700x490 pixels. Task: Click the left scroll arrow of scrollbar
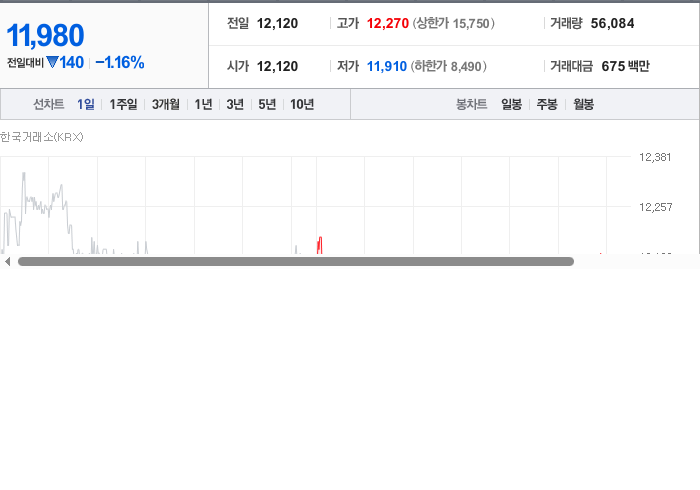[7, 262]
